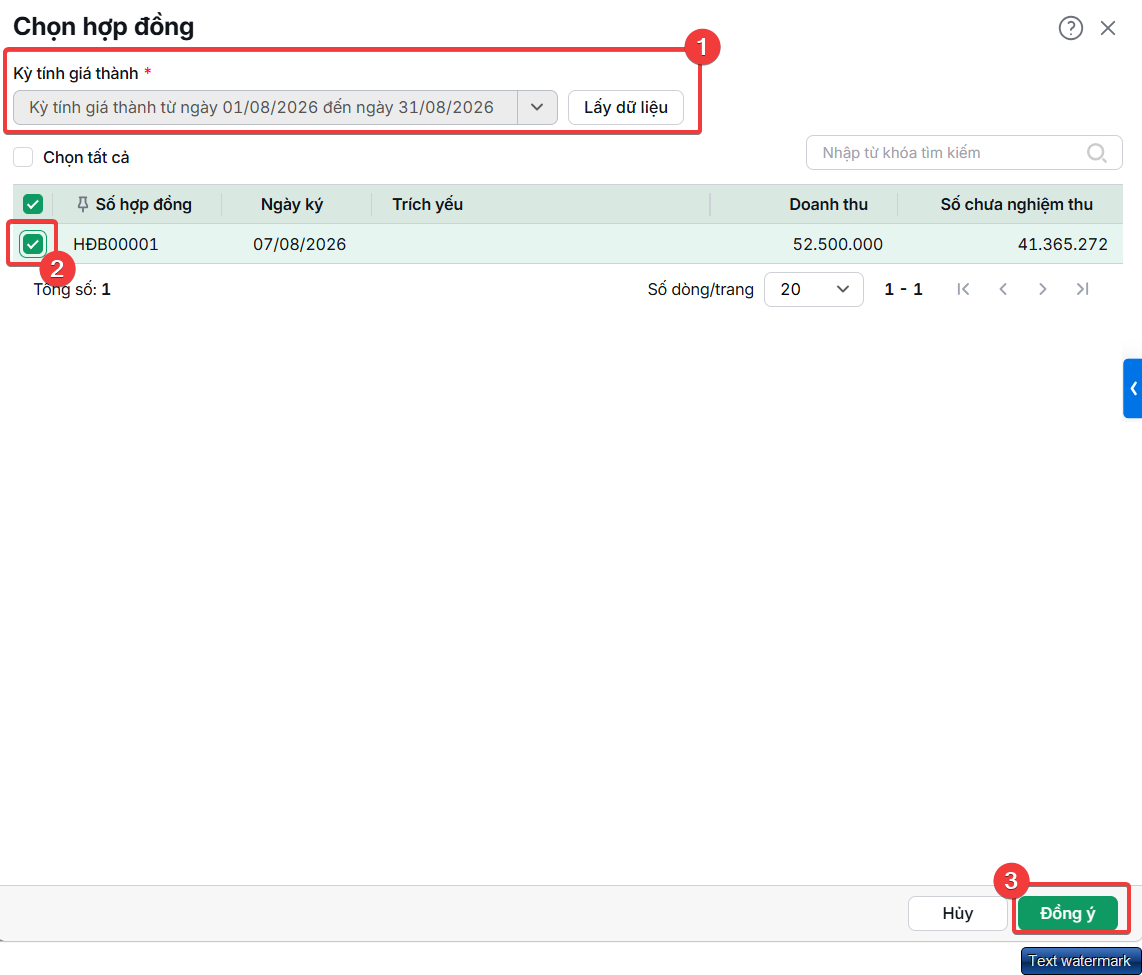This screenshot has height=975, width=1142.
Task: Click the revenue value 52.500.000
Action: (x=838, y=245)
